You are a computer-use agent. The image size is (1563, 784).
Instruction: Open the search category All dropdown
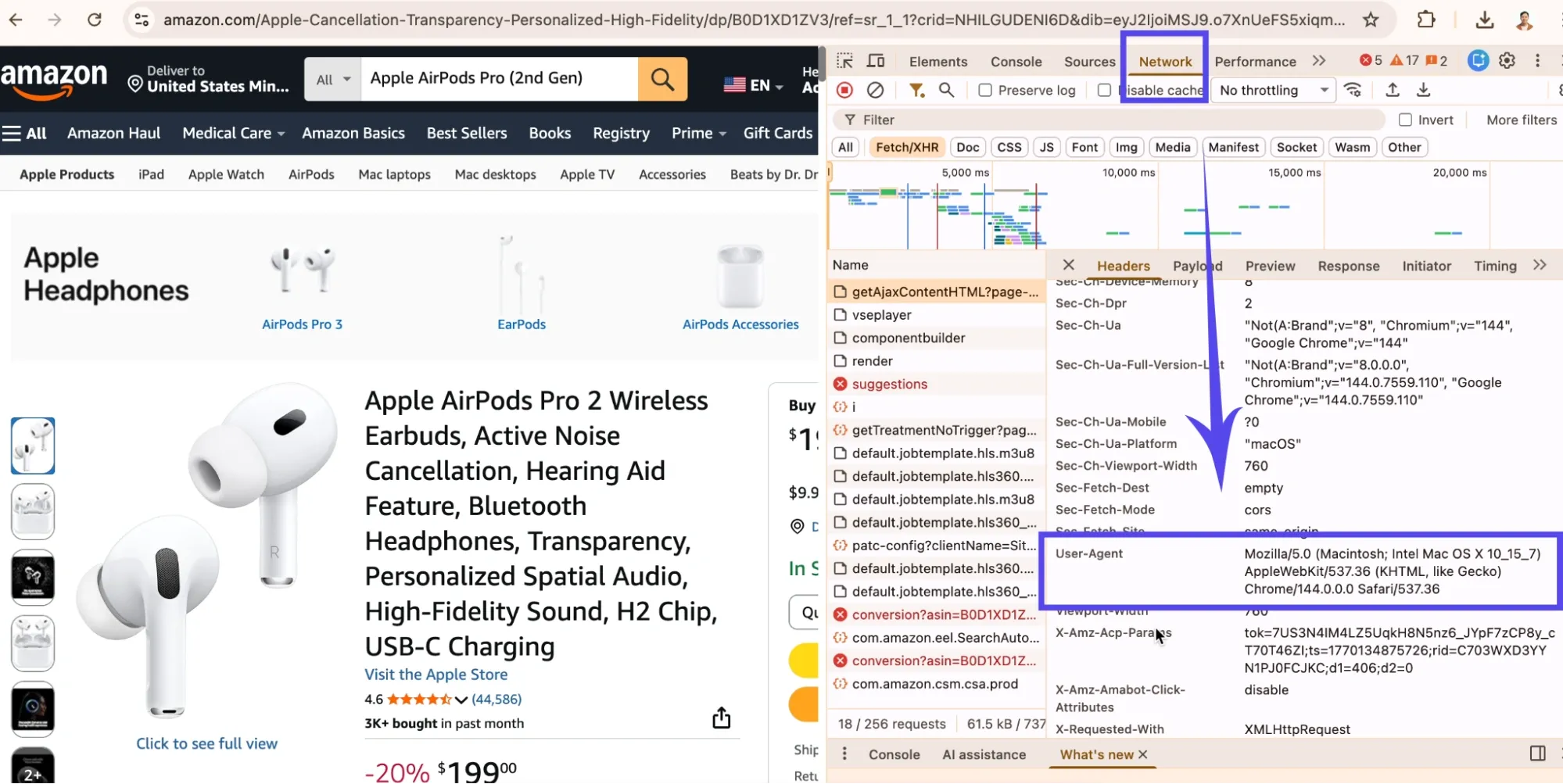332,78
